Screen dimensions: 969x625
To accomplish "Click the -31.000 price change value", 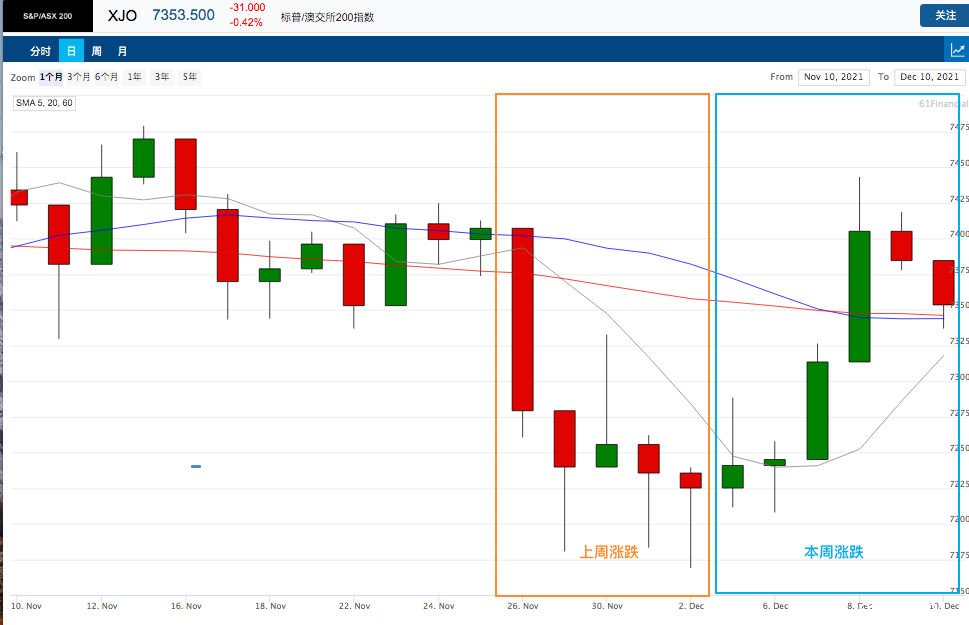I will 247,7.
